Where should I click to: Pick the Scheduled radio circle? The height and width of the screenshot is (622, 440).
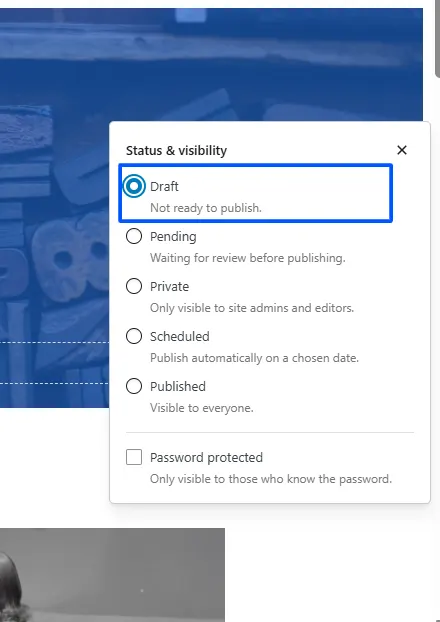click(134, 336)
